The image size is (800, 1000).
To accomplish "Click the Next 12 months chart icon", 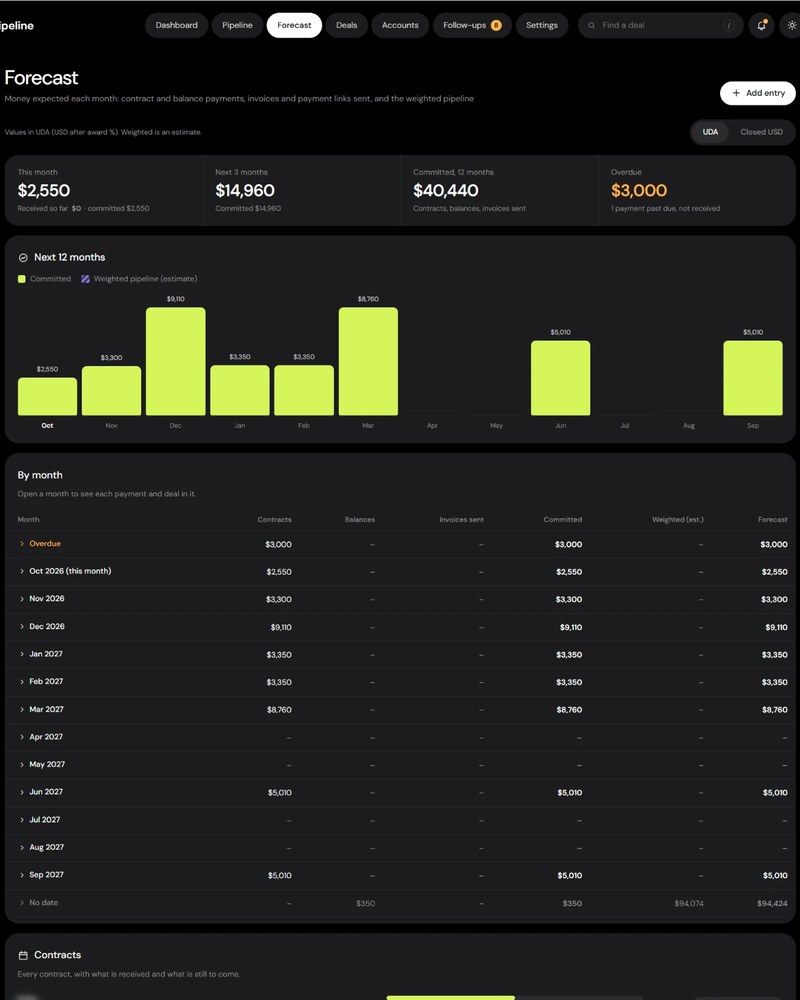I will [23, 258].
